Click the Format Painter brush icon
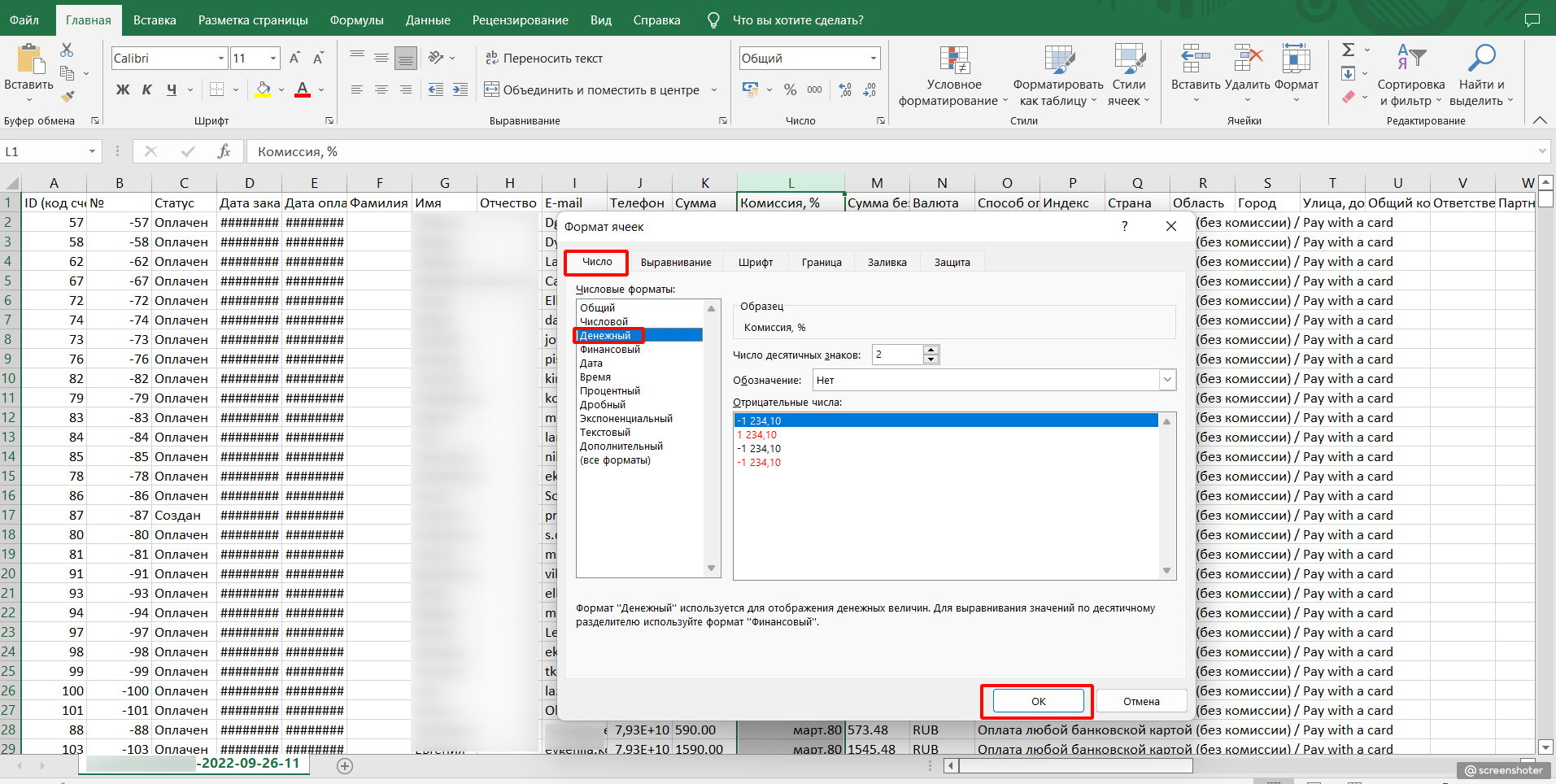This screenshot has width=1556, height=784. 68,97
